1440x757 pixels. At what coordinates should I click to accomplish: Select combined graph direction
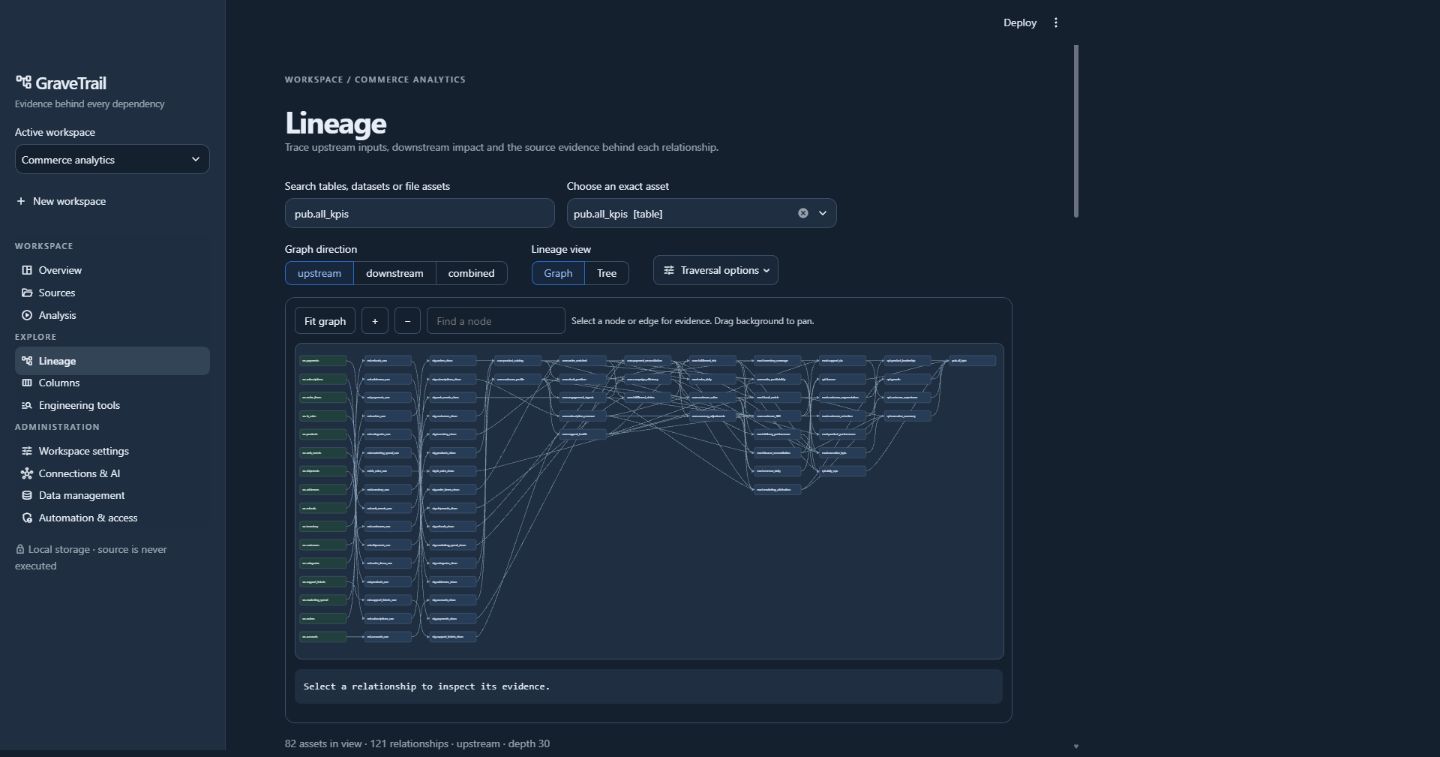[x=471, y=273]
